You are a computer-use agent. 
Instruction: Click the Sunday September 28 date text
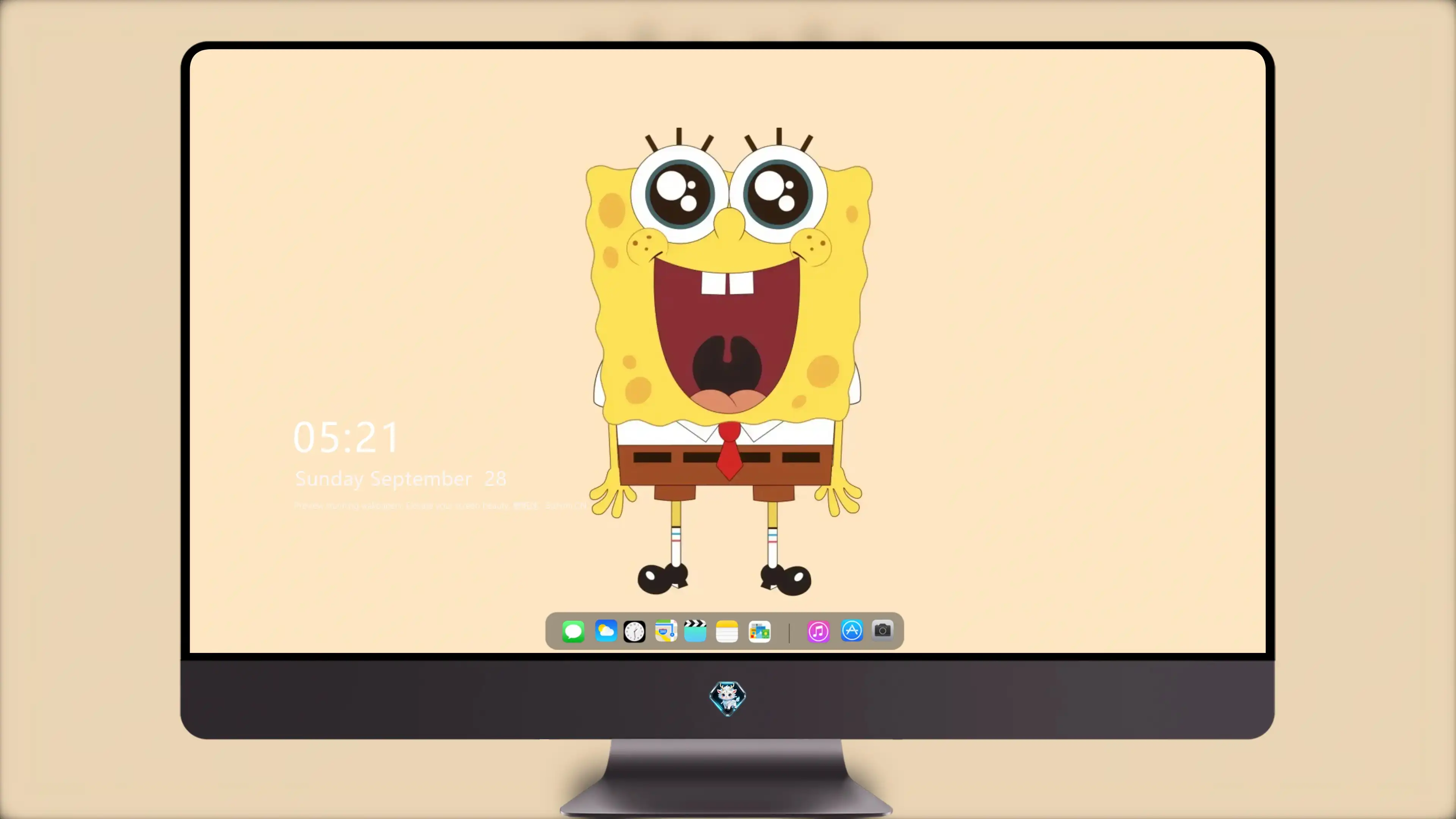click(401, 479)
